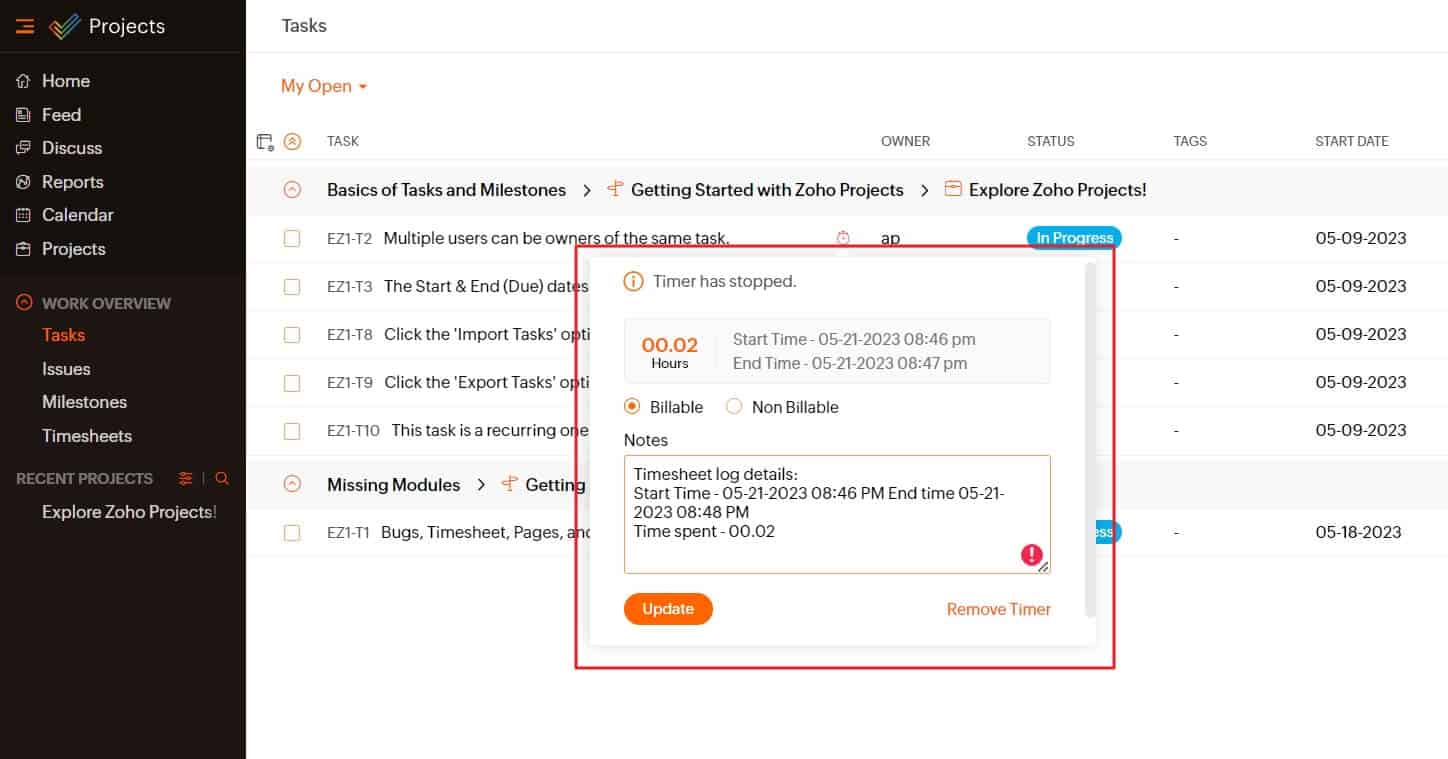
Task: Select the Non Billable radio button
Action: [734, 407]
